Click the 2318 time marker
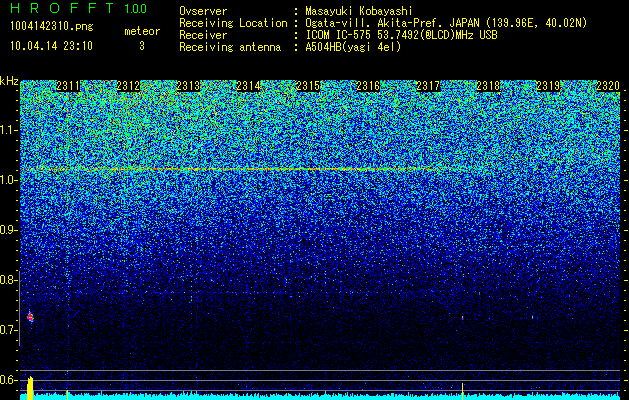 pos(488,86)
